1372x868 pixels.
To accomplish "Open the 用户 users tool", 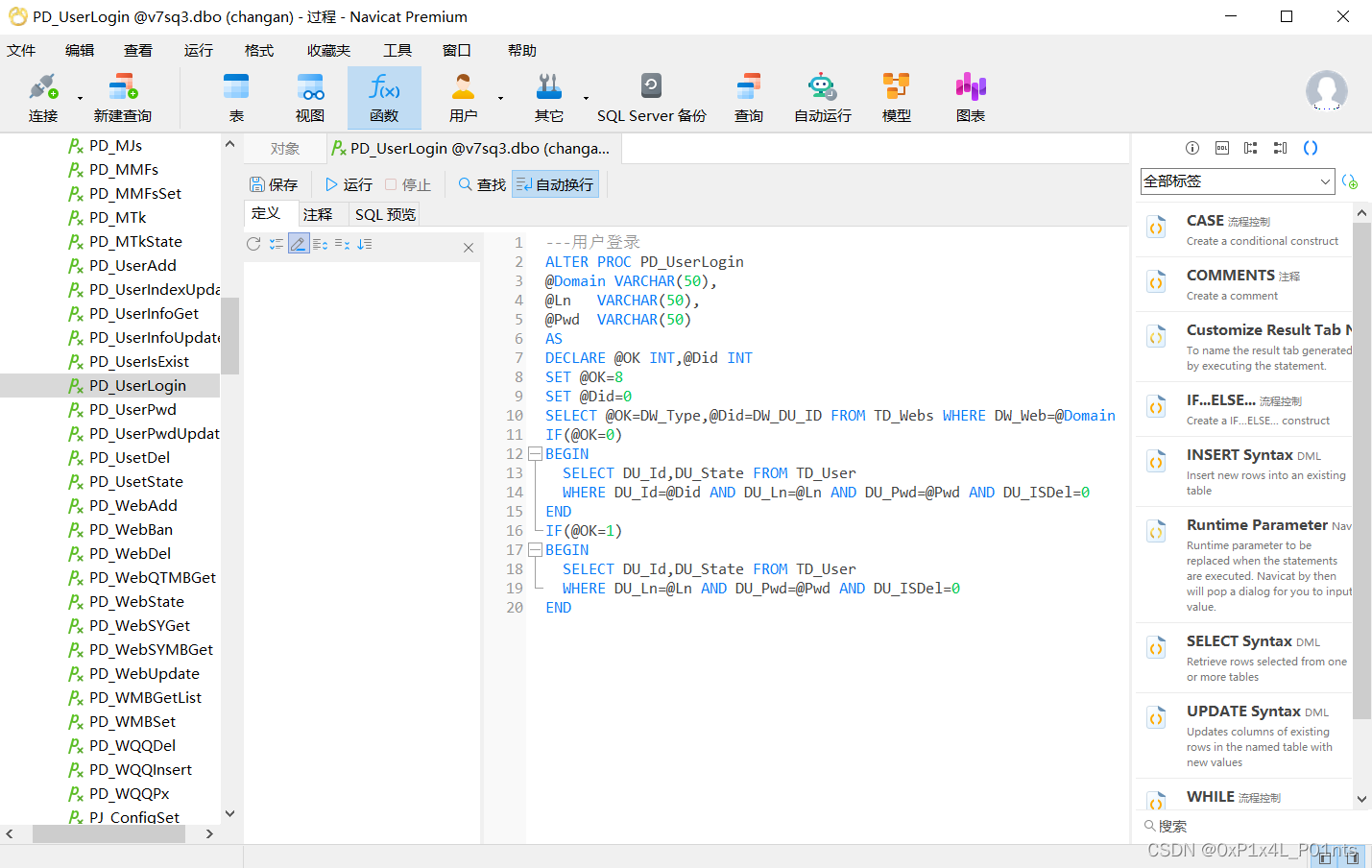I will point(463,98).
